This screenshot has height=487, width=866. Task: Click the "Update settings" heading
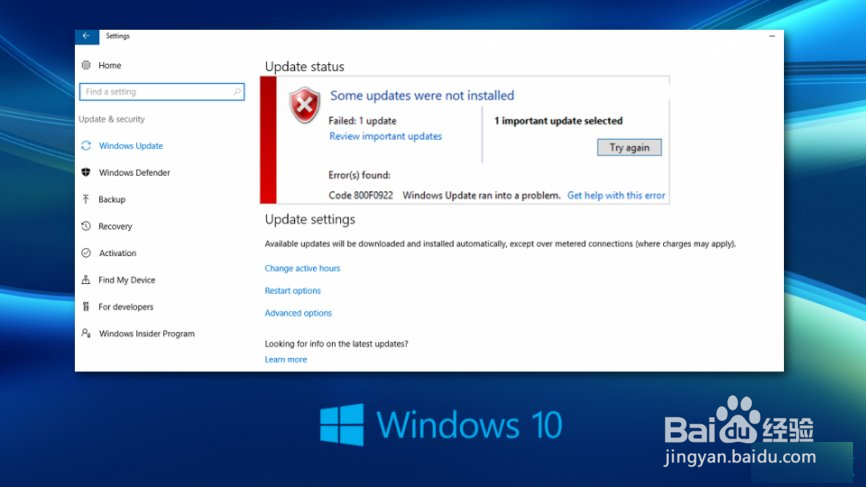pyautogui.click(x=310, y=220)
